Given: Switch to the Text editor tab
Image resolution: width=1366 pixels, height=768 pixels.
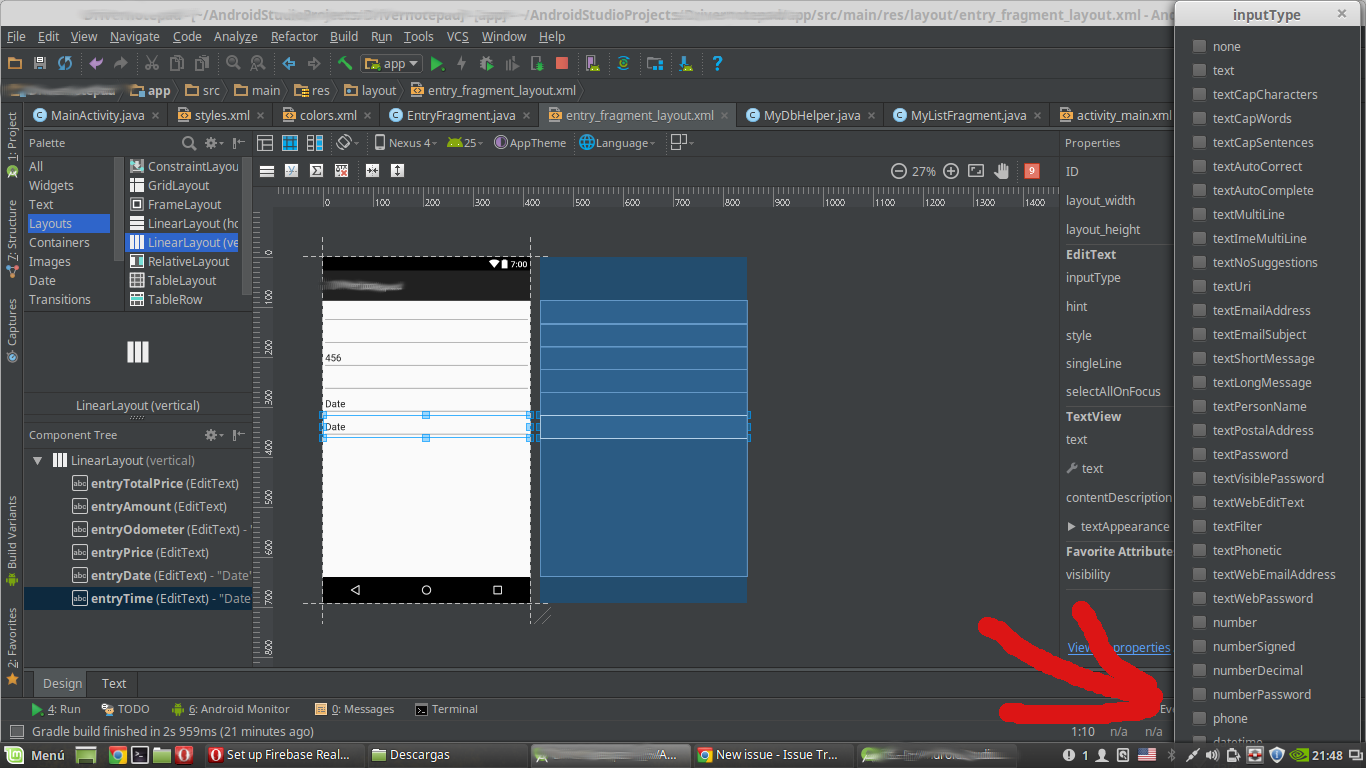Looking at the screenshot, I should (x=114, y=684).
